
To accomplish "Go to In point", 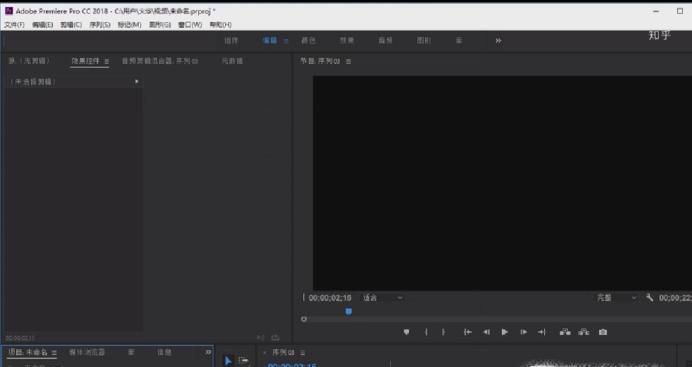I will pyautogui.click(x=468, y=332).
